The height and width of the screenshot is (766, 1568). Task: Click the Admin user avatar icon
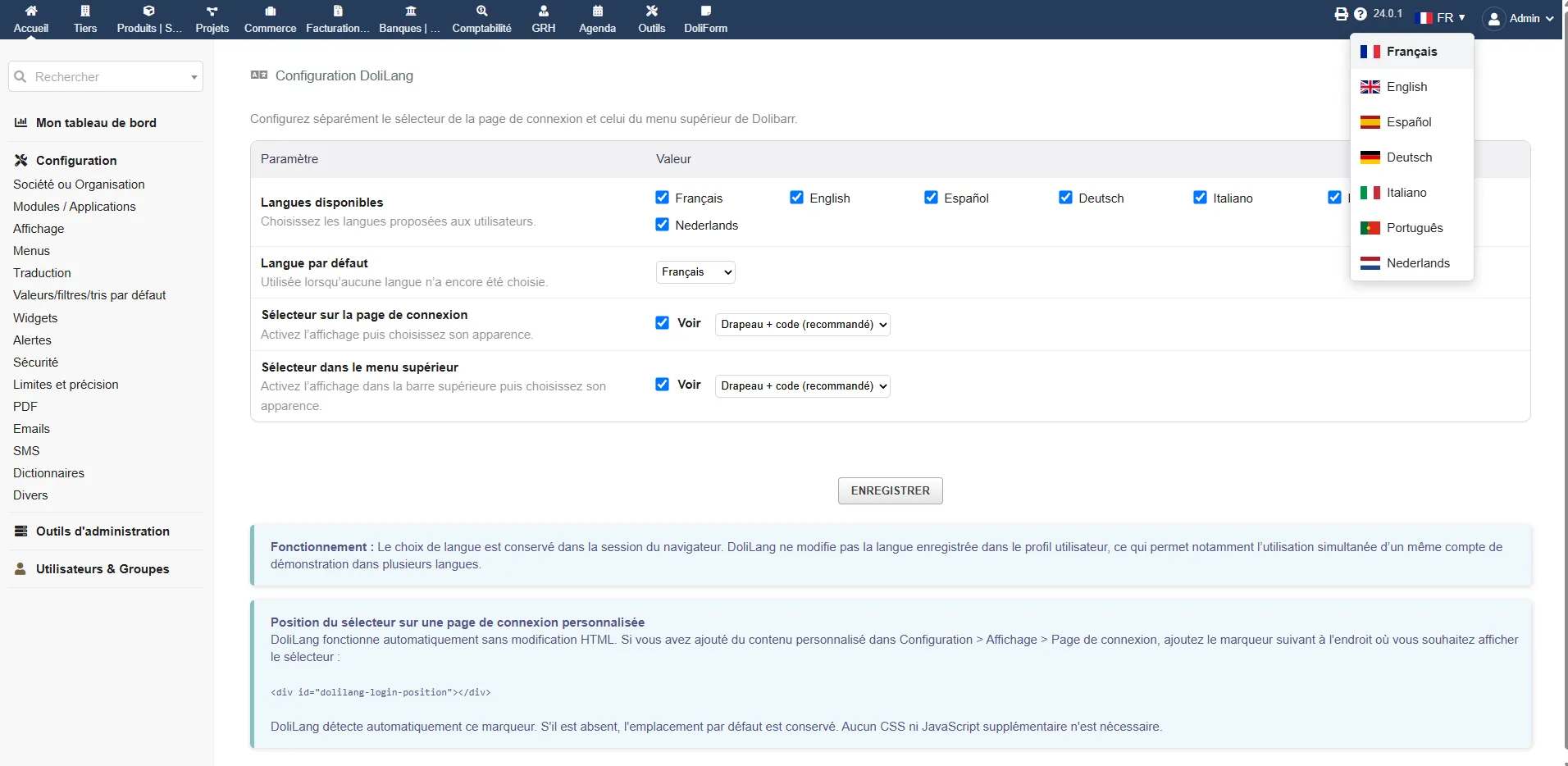click(1494, 18)
